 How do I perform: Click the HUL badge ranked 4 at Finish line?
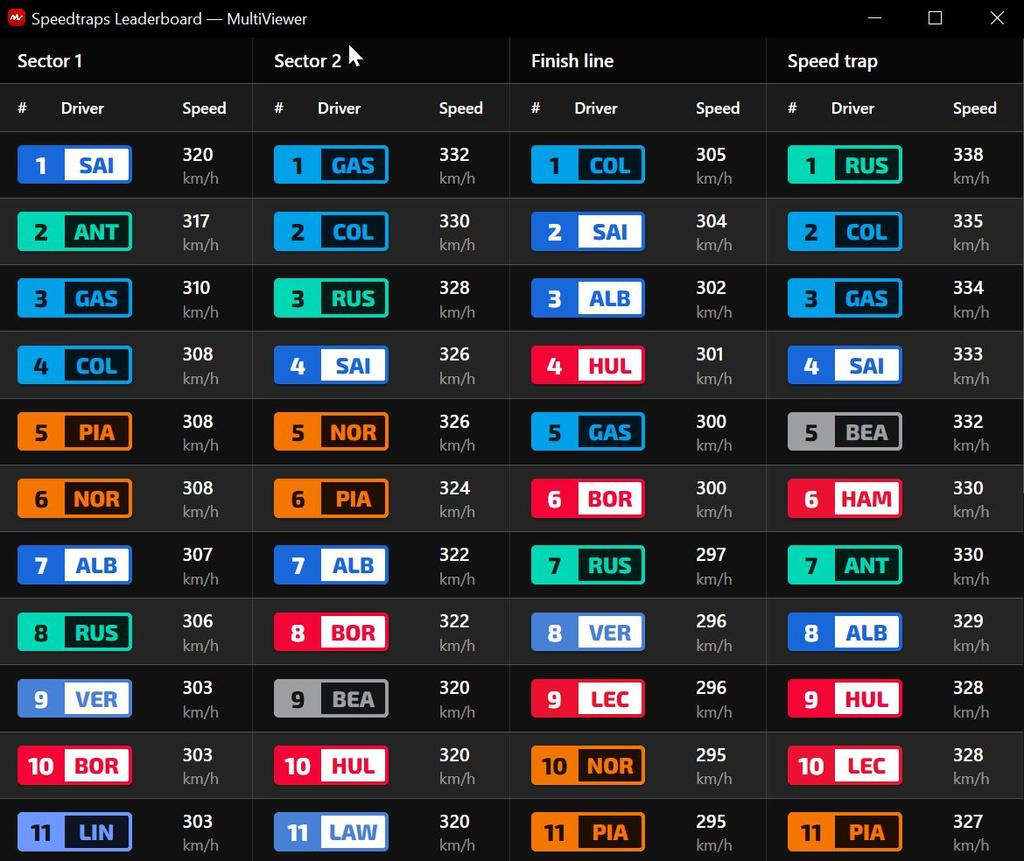(x=588, y=365)
